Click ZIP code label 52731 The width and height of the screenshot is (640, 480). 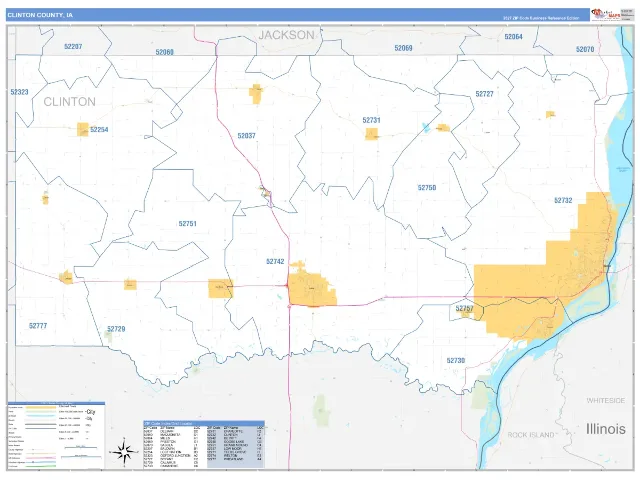point(371,120)
